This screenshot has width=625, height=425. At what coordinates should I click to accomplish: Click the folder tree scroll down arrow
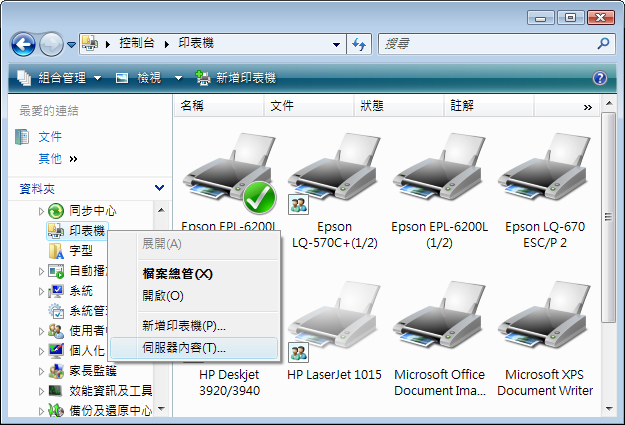point(161,408)
